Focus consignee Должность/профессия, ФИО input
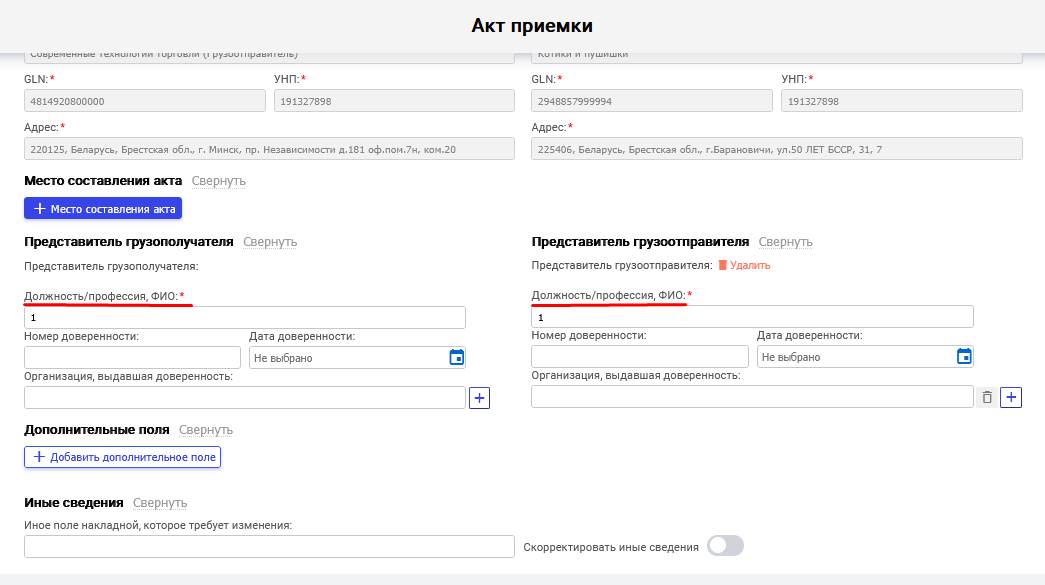 tap(245, 317)
